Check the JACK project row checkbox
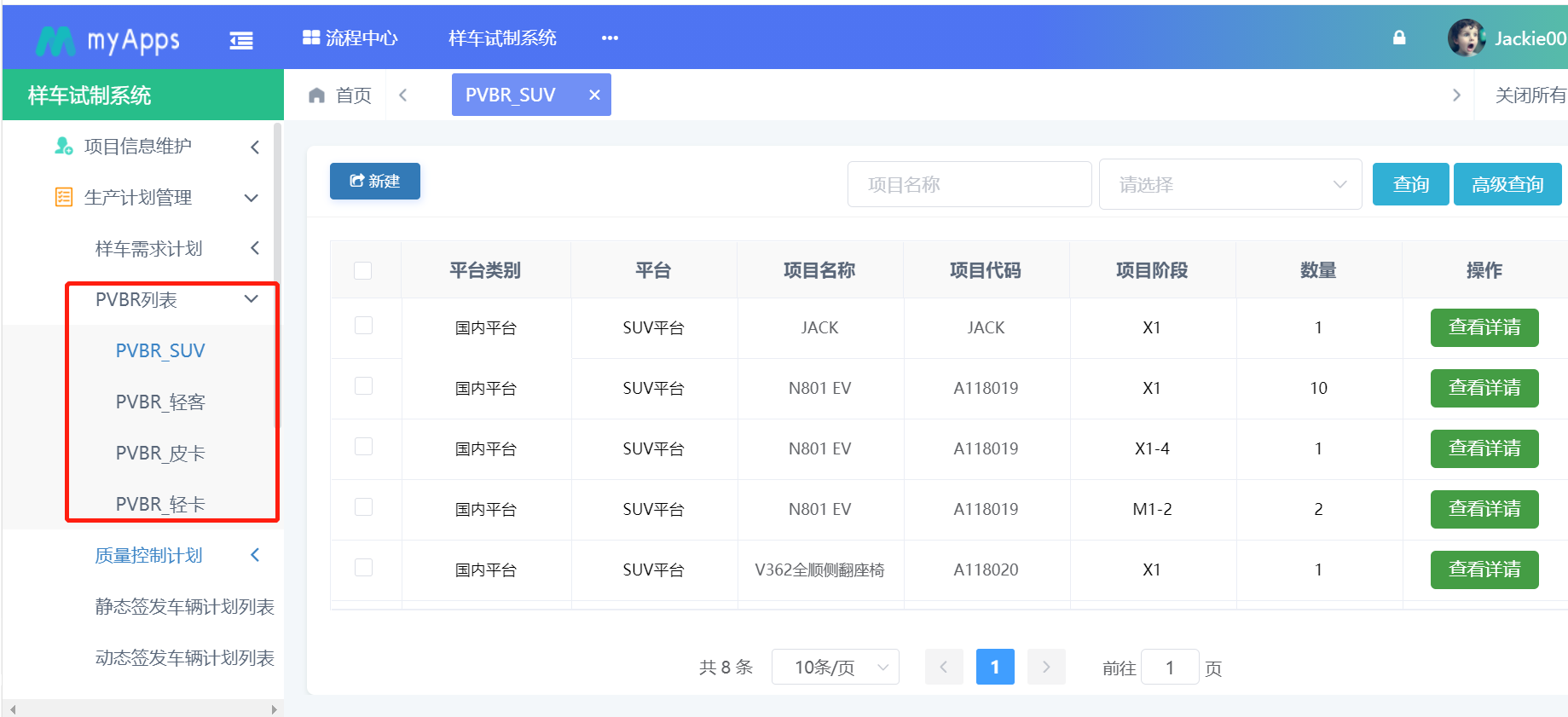Viewport: 1568px width, 717px height. (x=363, y=326)
